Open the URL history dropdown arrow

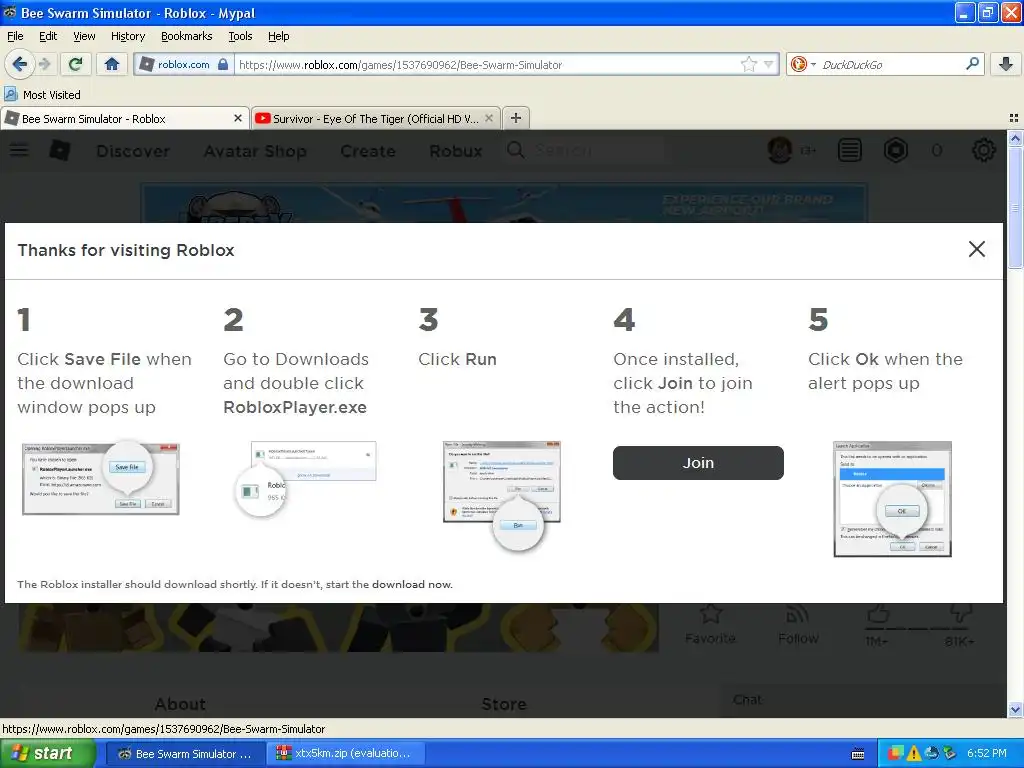(769, 64)
